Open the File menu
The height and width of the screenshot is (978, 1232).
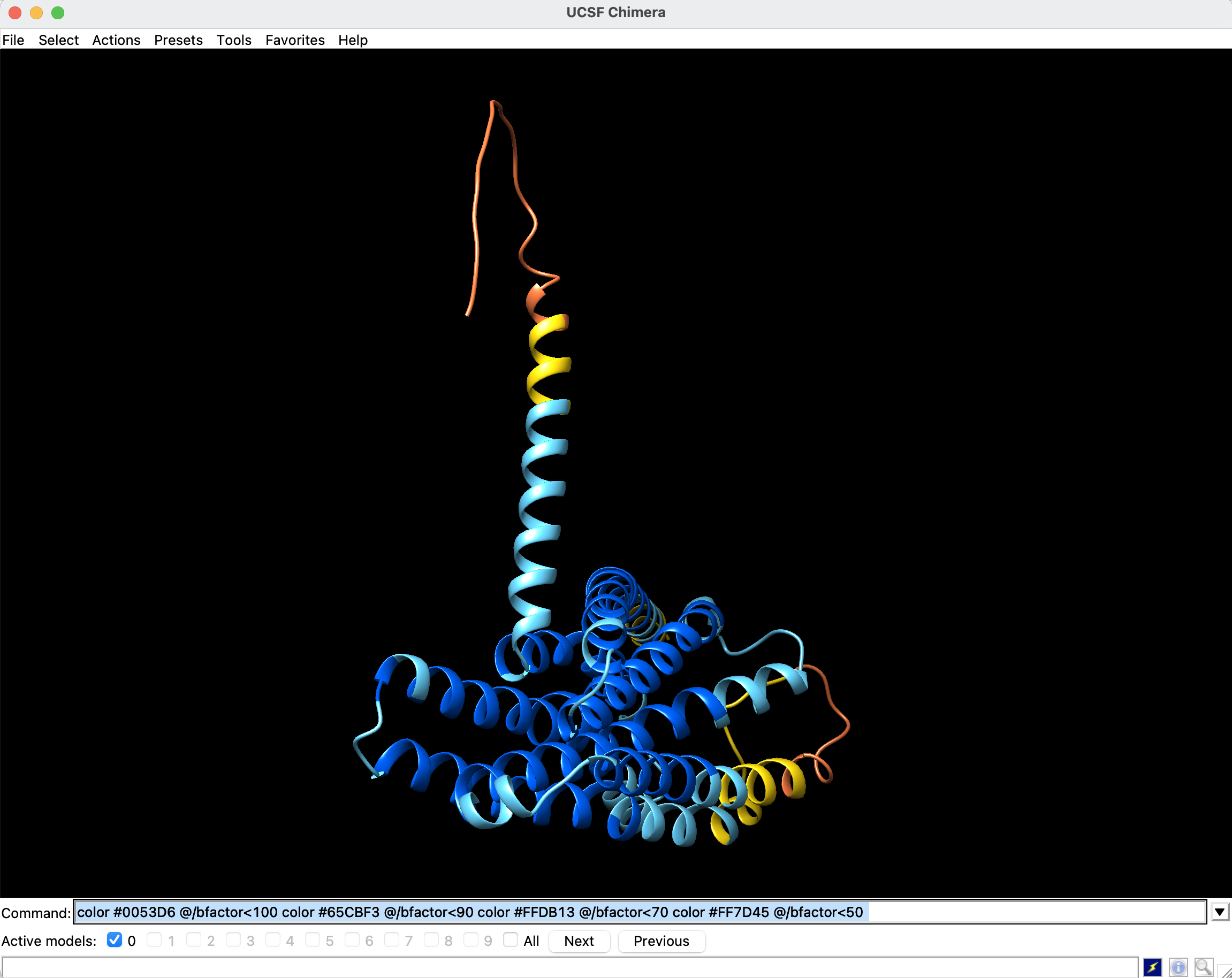point(13,40)
